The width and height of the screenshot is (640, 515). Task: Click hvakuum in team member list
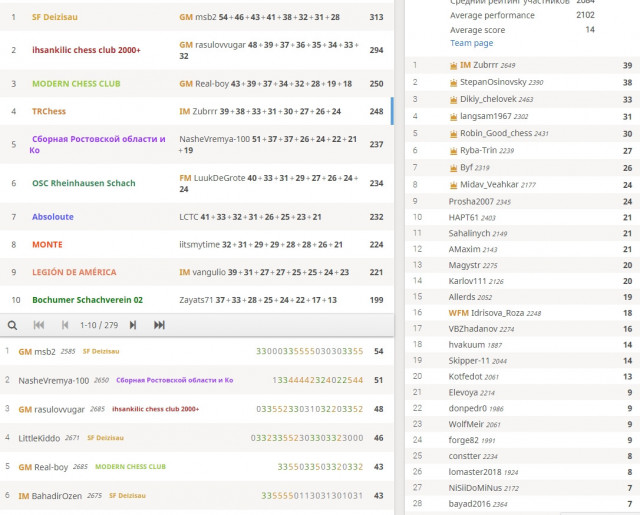pos(467,345)
